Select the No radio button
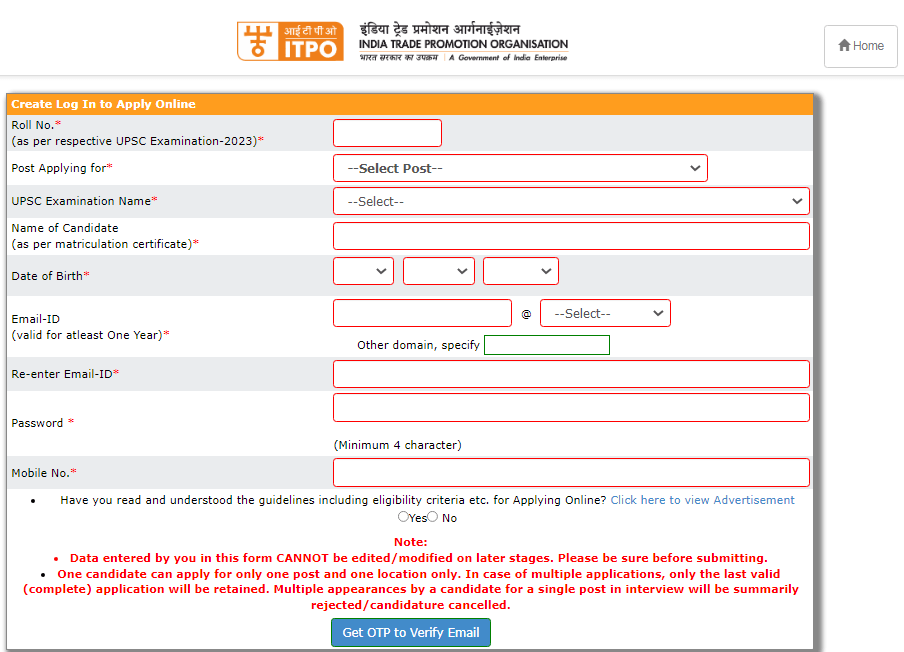This screenshot has height=652, width=904. point(431,517)
